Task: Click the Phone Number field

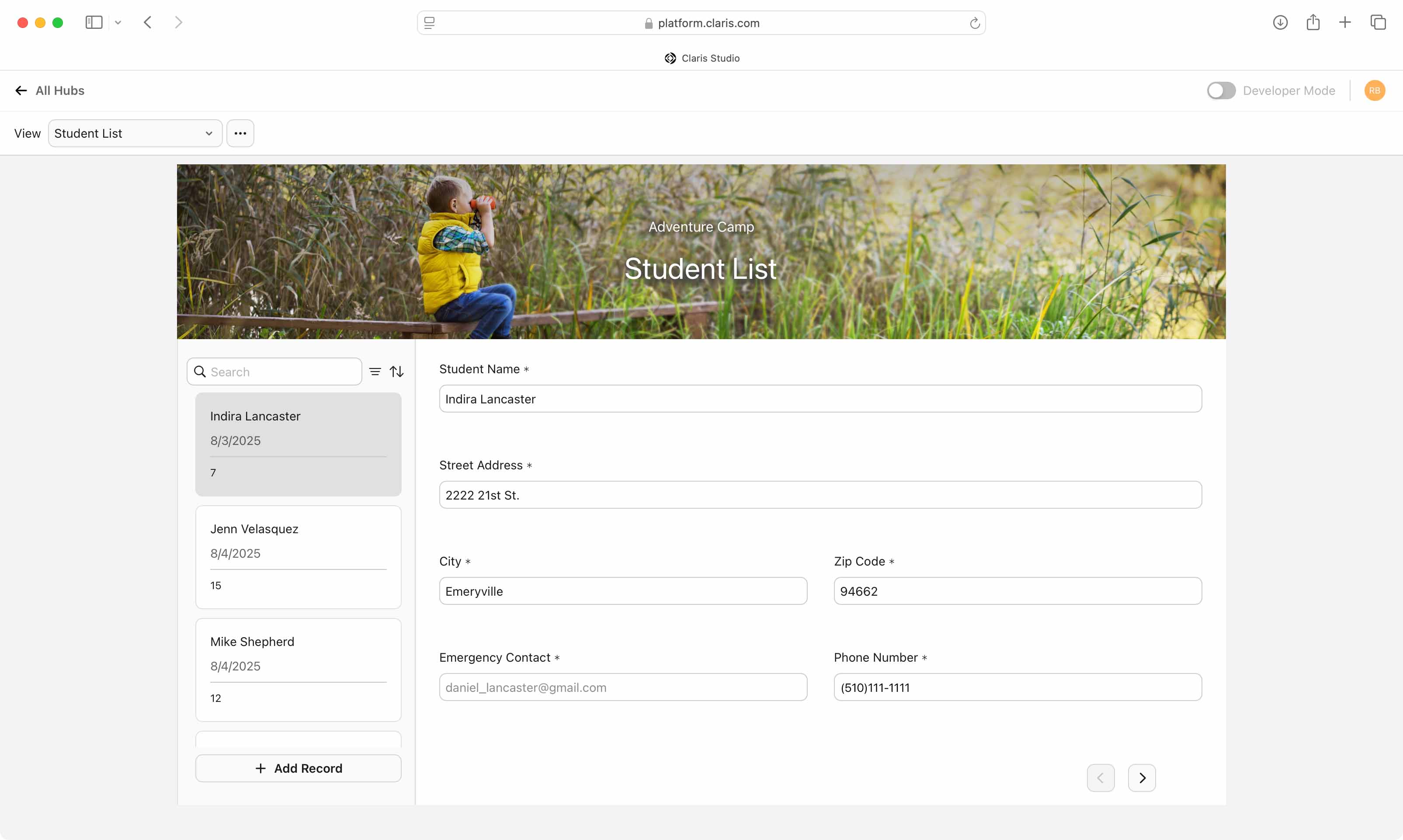Action: click(1017, 687)
